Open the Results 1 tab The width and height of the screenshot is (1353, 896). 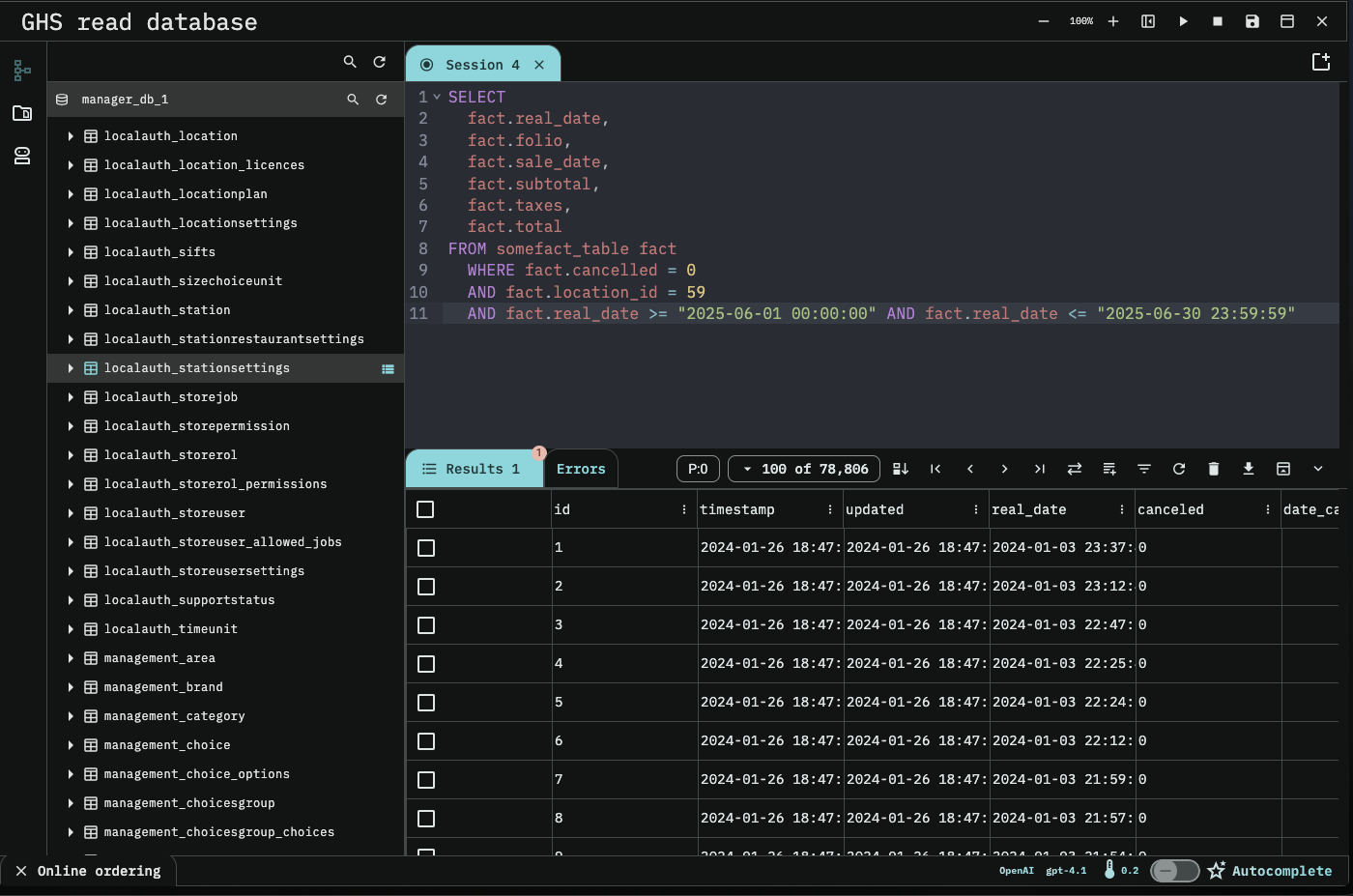click(473, 469)
